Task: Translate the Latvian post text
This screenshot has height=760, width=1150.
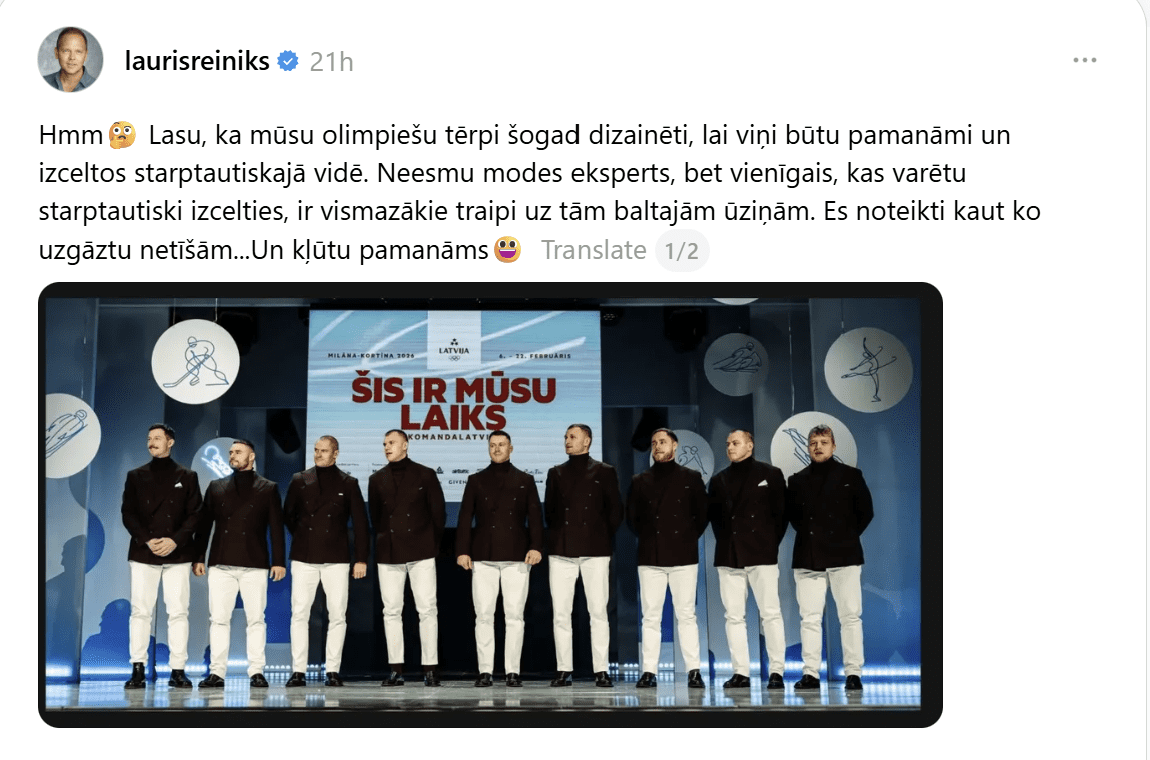Action: pos(593,250)
